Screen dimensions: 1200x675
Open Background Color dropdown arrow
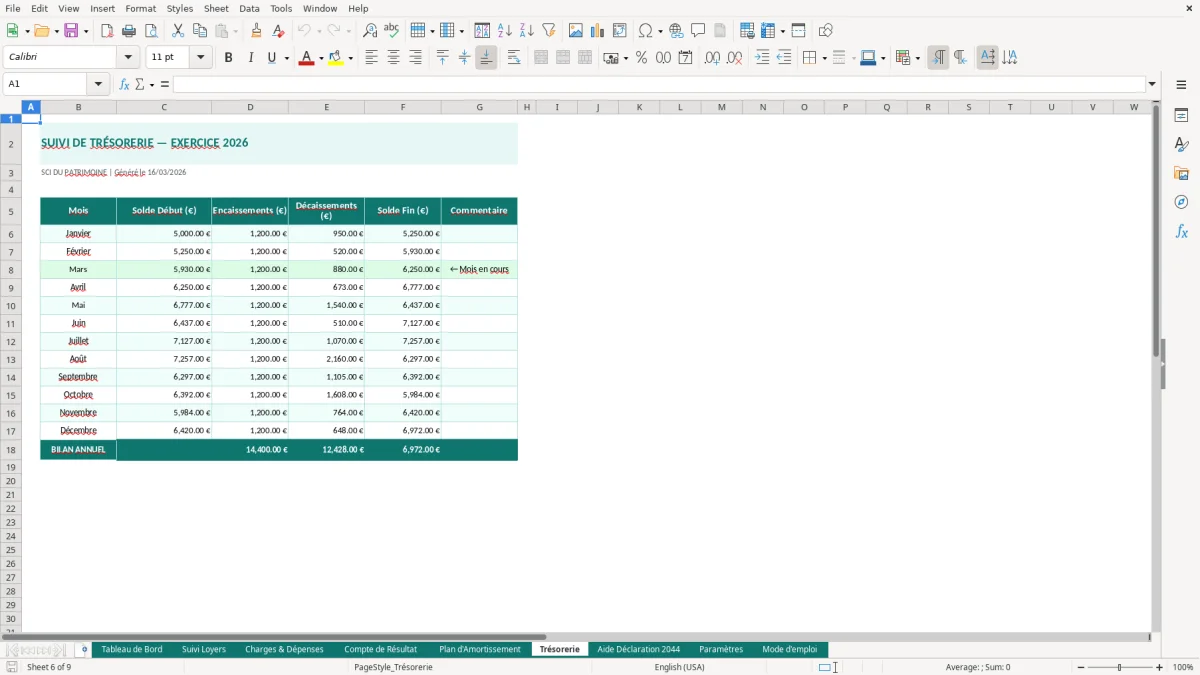click(350, 58)
